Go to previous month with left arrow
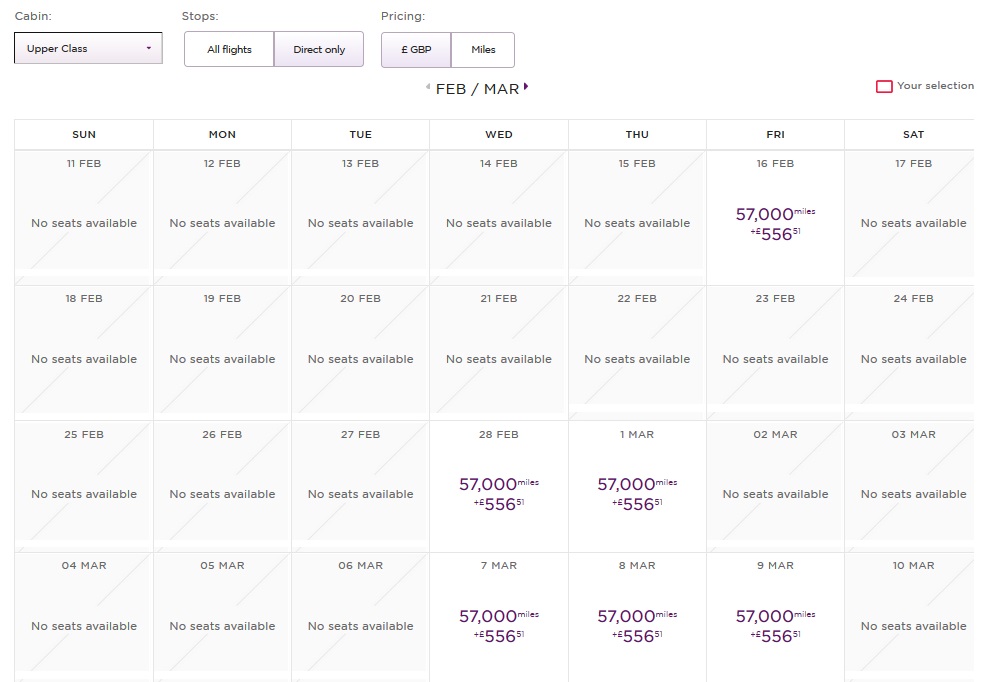 pyautogui.click(x=428, y=88)
